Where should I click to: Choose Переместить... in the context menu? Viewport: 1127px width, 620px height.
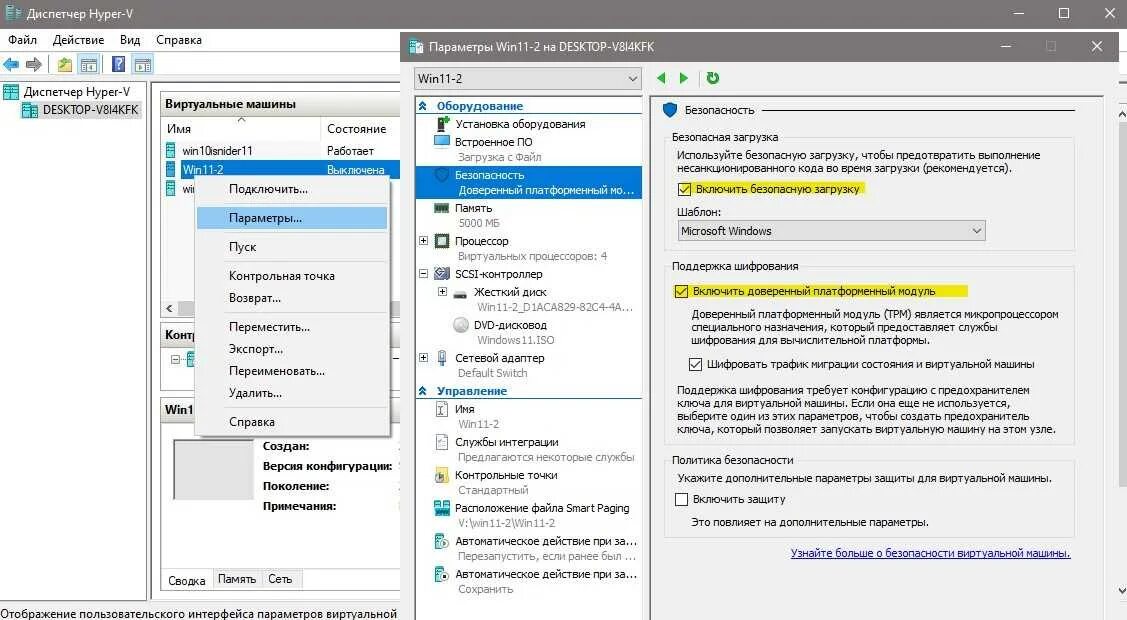pyautogui.click(x=292, y=327)
